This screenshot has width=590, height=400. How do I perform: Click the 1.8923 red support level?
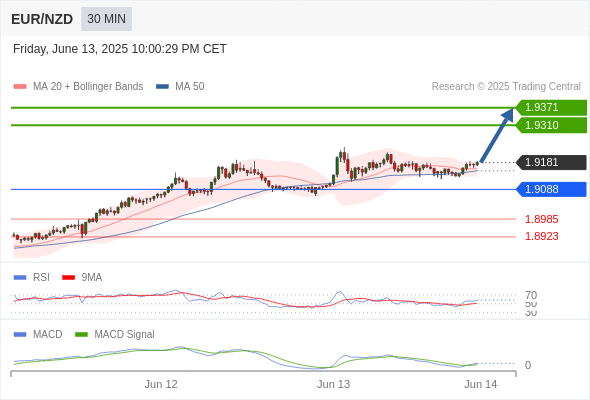541,236
